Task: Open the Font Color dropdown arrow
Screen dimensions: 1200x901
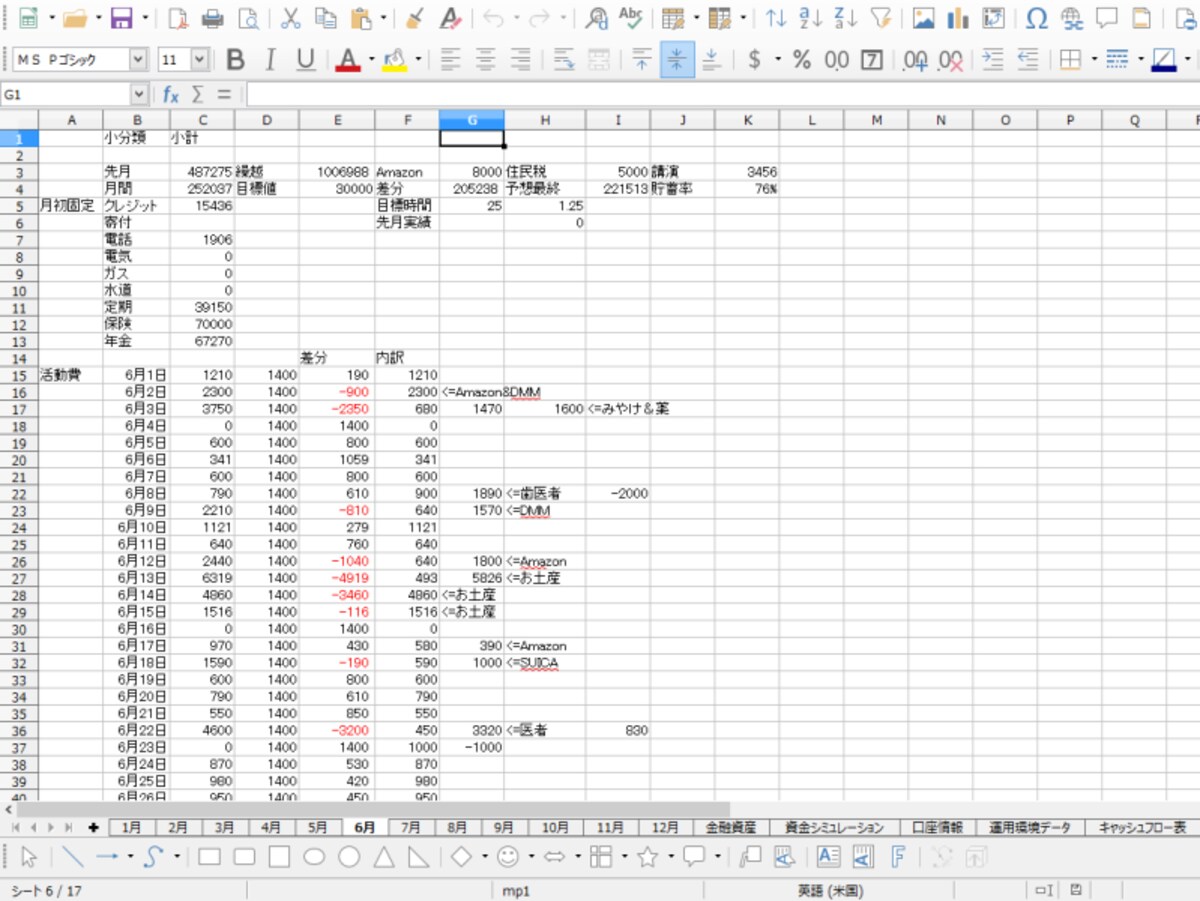Action: (371, 60)
